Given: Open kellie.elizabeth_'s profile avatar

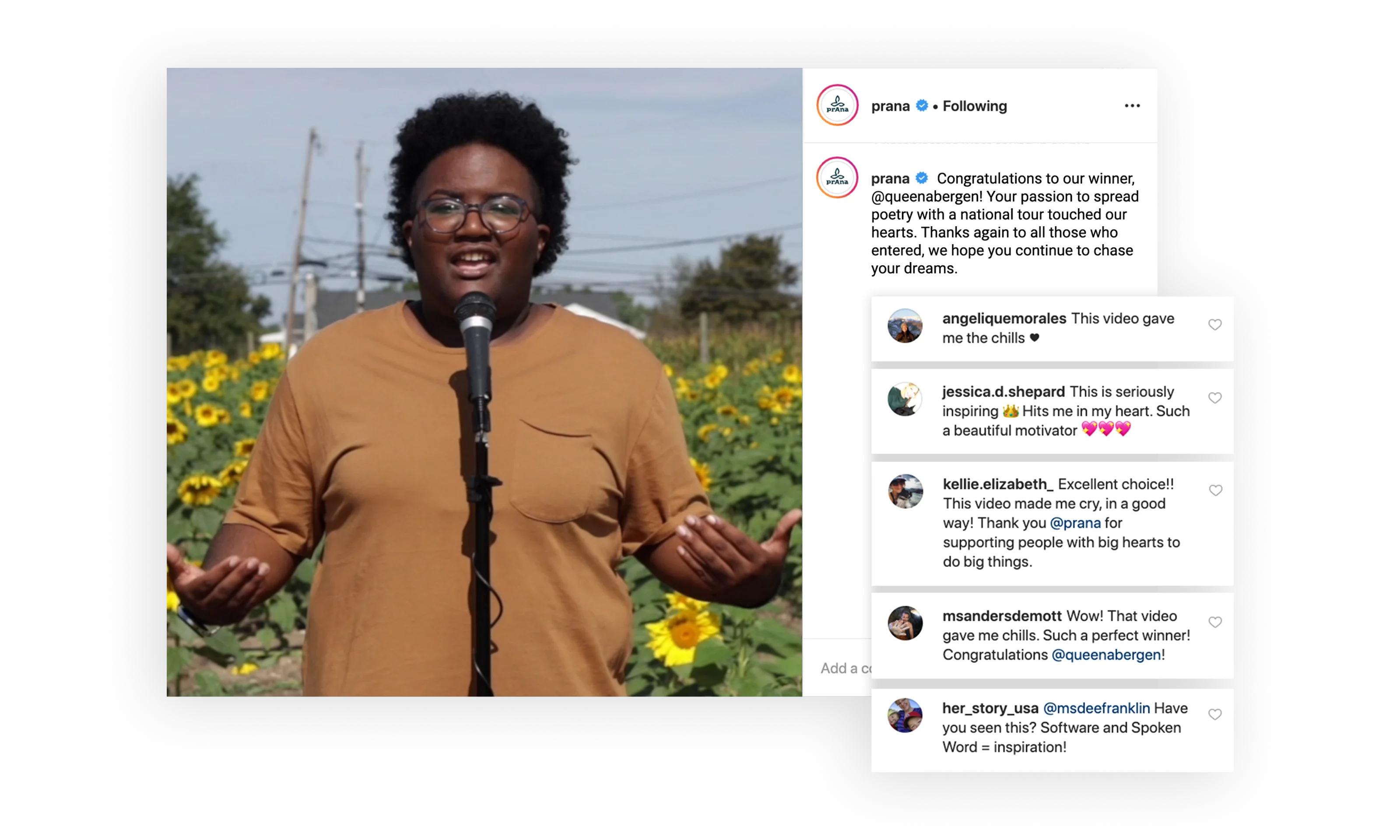Looking at the screenshot, I should tap(905, 491).
